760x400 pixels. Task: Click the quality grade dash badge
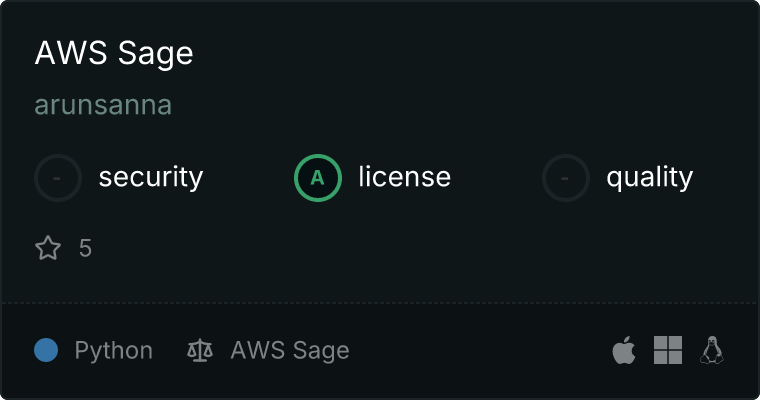[566, 178]
